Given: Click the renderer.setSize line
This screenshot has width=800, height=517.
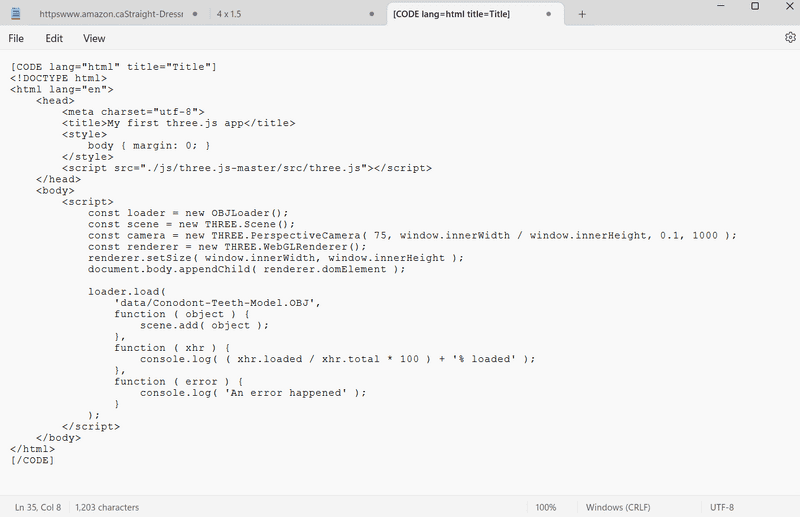Looking at the screenshot, I should tap(276, 258).
